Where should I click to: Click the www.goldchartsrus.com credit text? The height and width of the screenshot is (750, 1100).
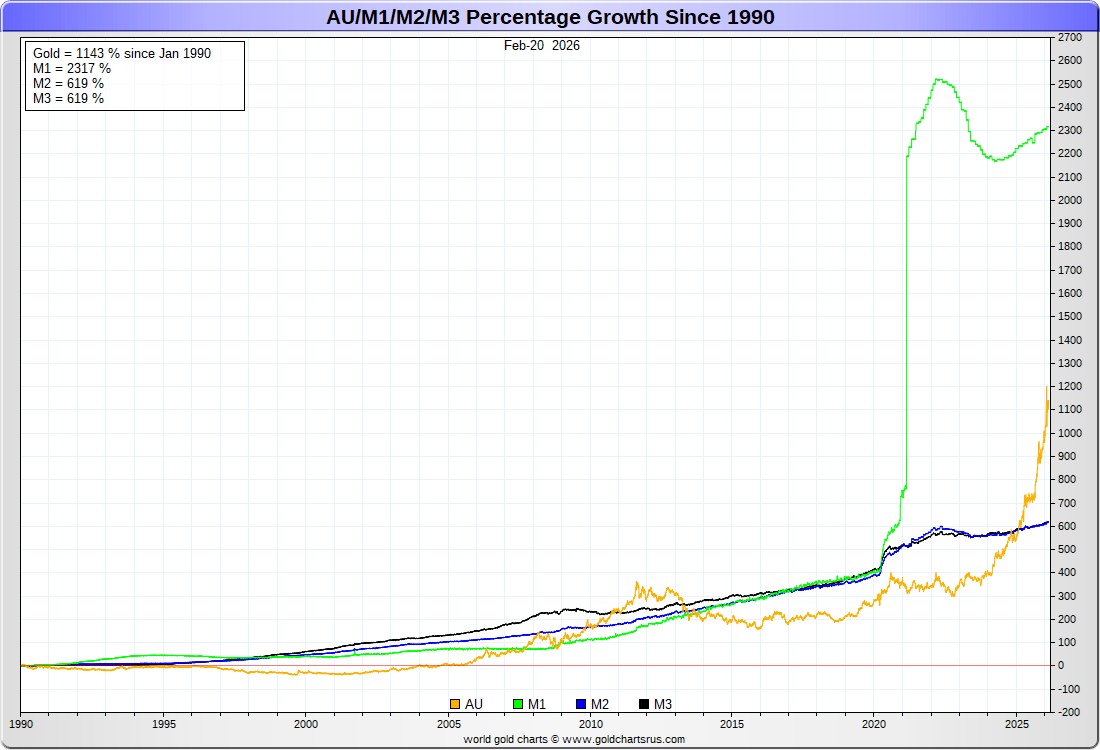[x=624, y=739]
